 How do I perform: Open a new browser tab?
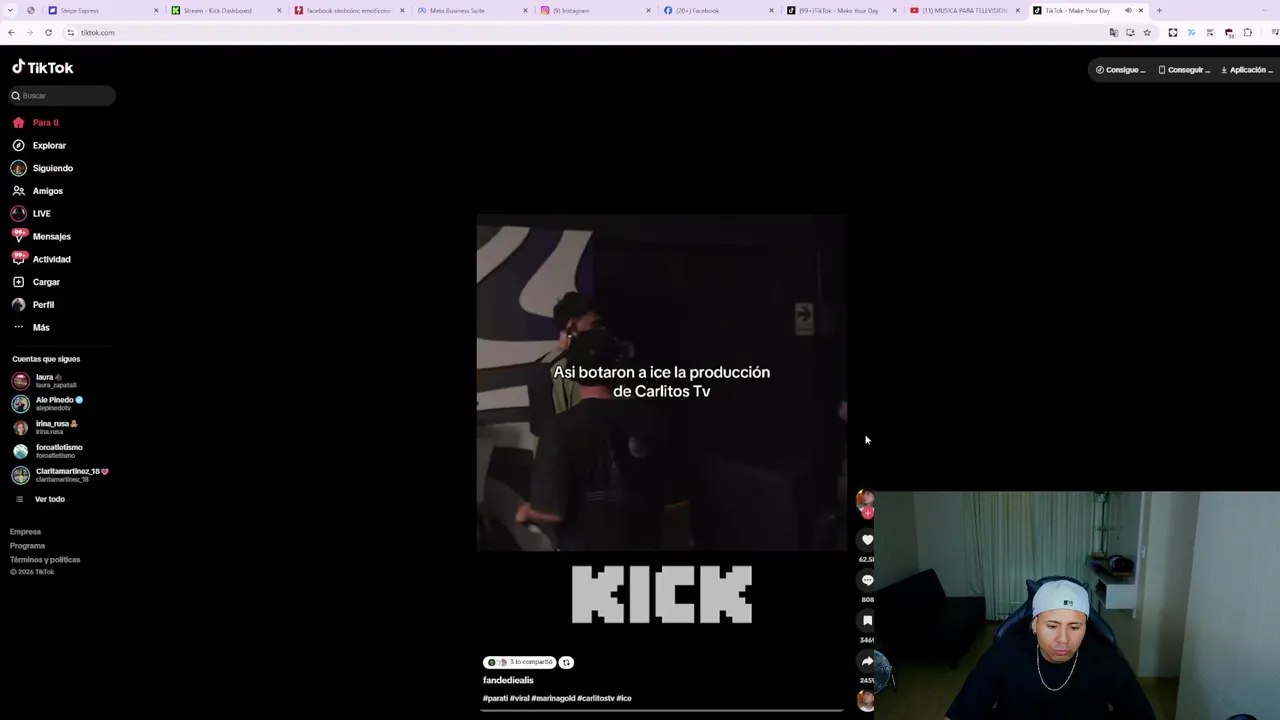pyautogui.click(x=1159, y=10)
